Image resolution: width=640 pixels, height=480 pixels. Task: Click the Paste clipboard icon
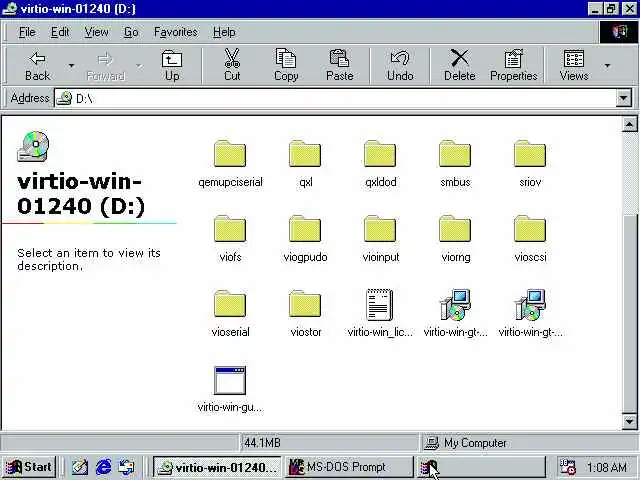[x=339, y=58]
